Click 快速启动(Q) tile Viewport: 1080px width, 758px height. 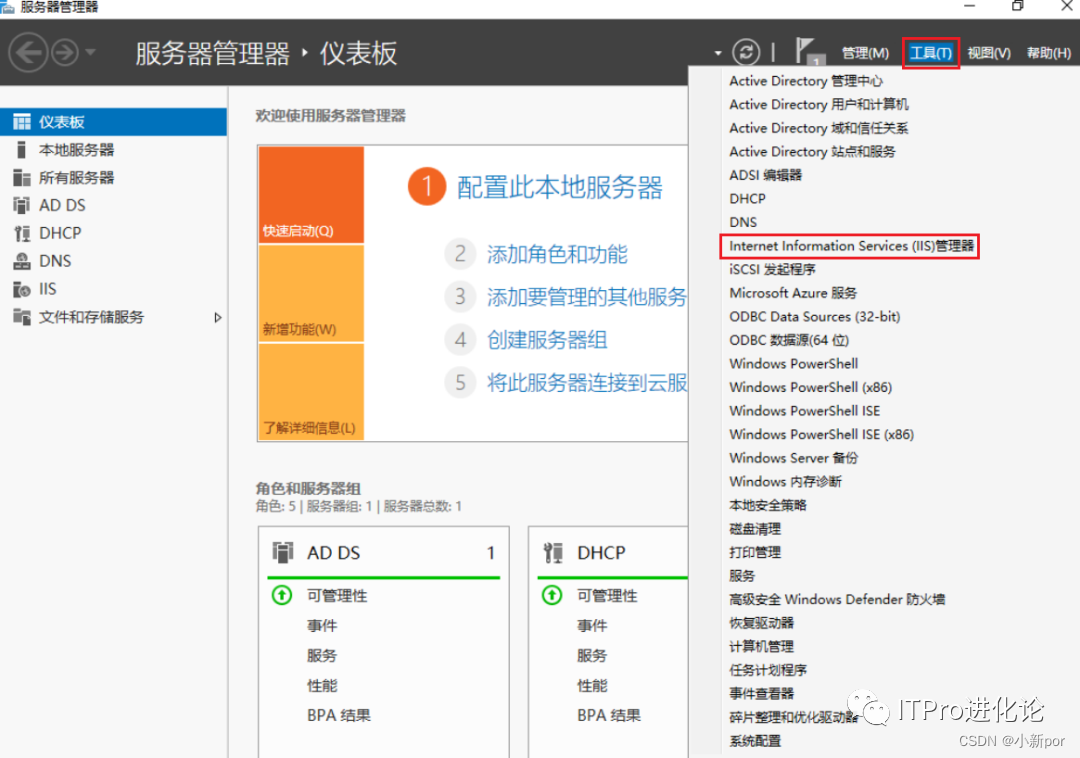[311, 194]
